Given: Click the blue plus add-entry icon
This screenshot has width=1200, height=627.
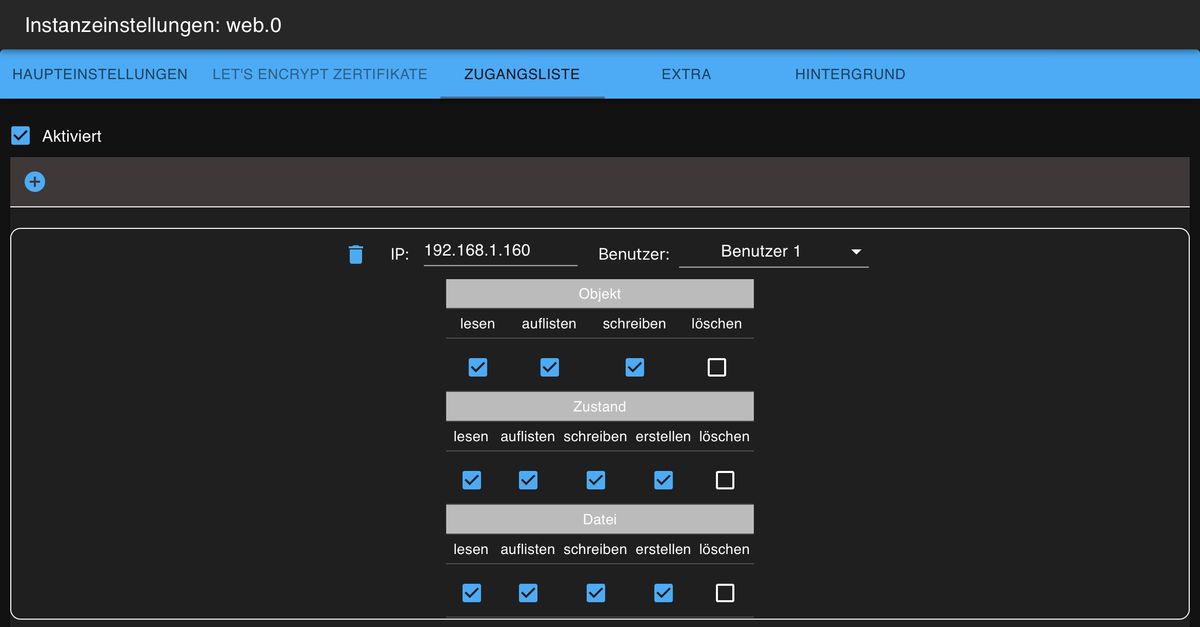Looking at the screenshot, I should pos(35,182).
